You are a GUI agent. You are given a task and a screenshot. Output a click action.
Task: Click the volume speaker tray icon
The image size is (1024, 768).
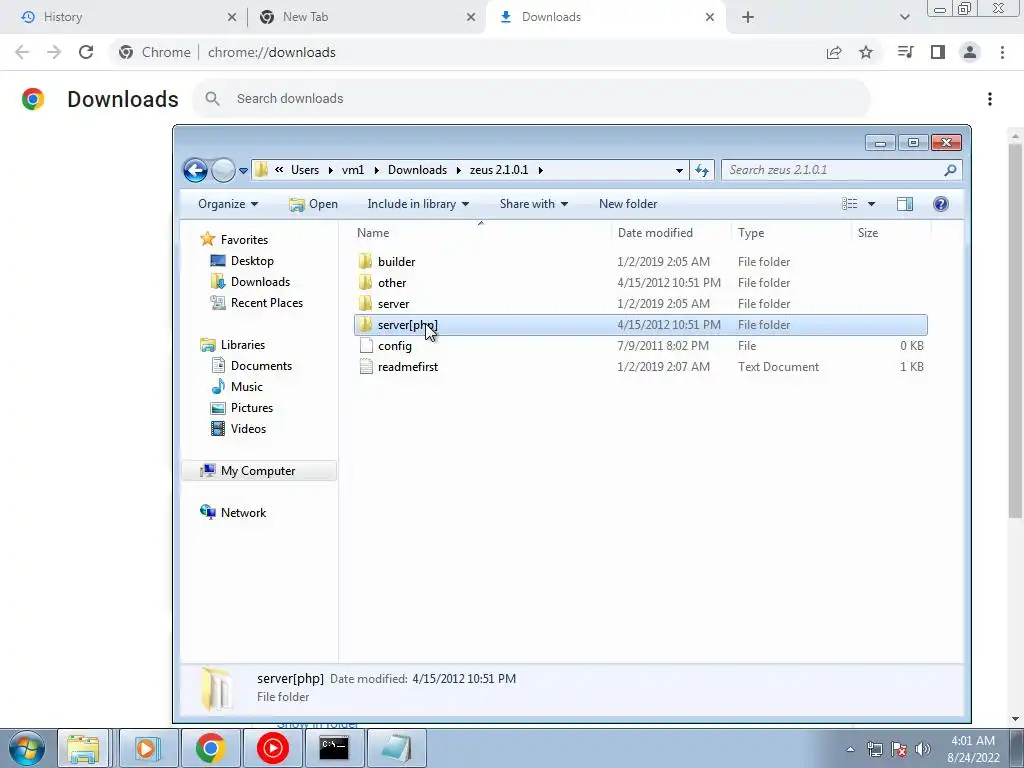pos(923,749)
